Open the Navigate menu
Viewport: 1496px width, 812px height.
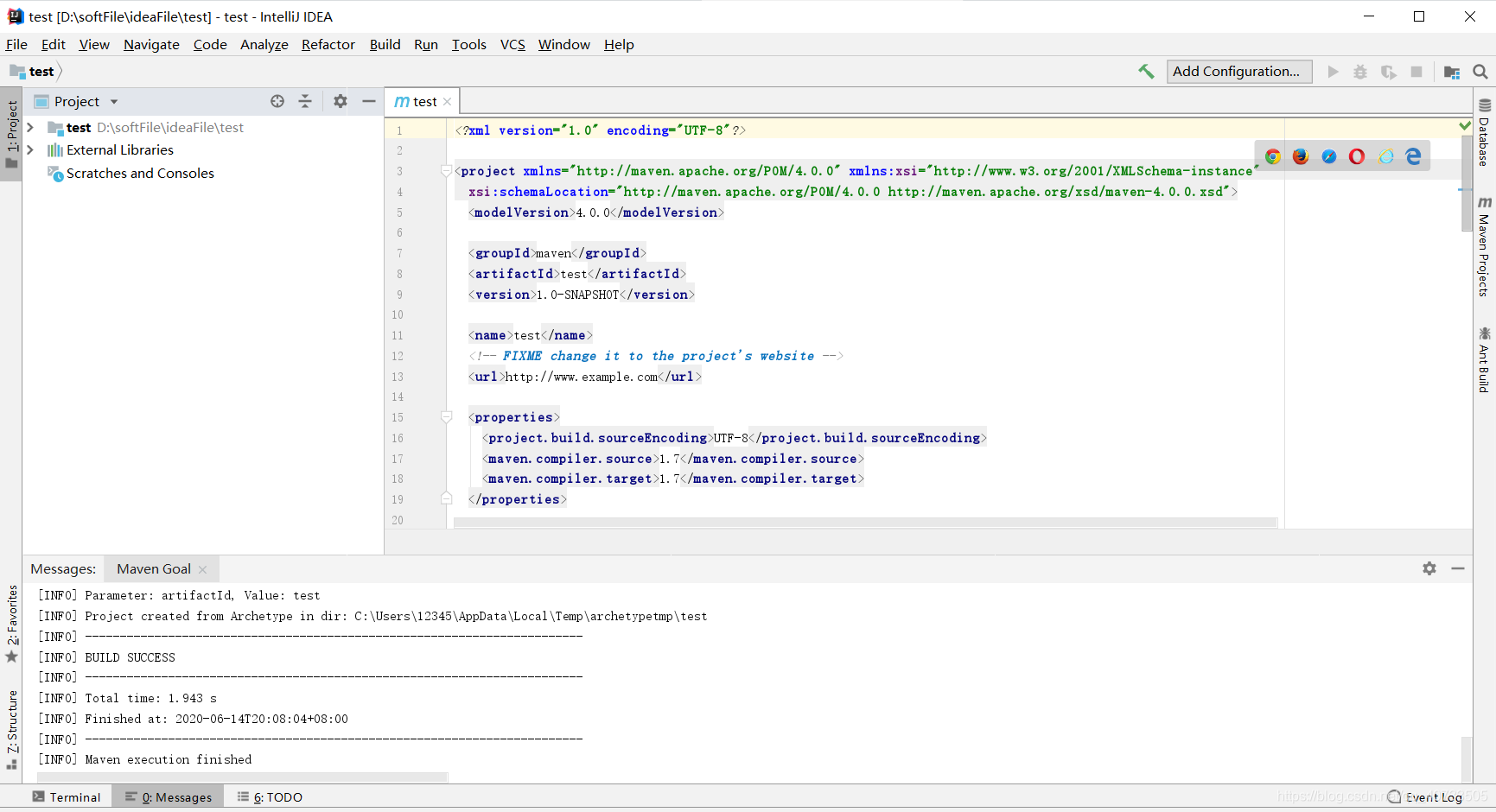click(x=151, y=45)
